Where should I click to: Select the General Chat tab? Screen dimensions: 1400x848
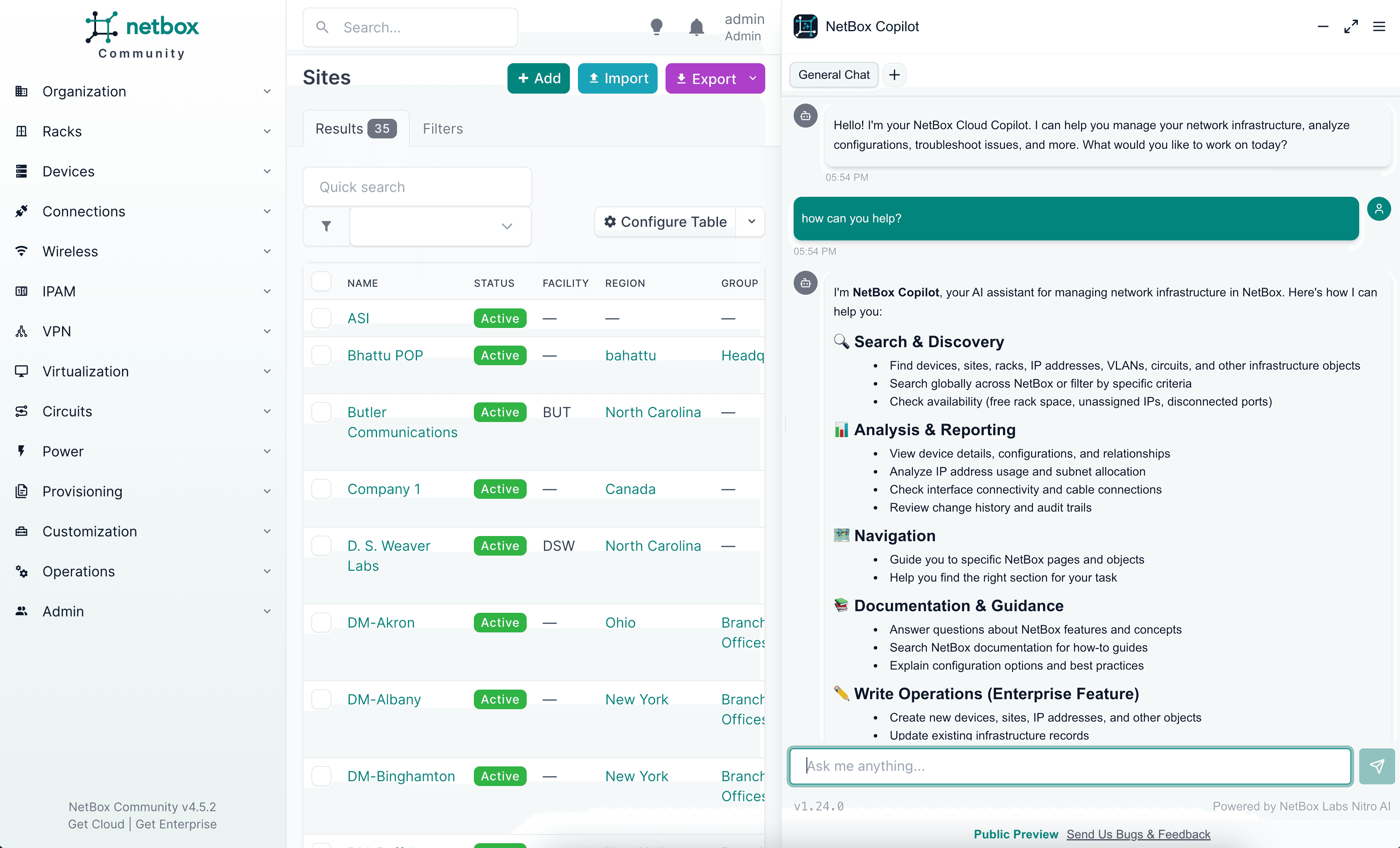tap(834, 75)
